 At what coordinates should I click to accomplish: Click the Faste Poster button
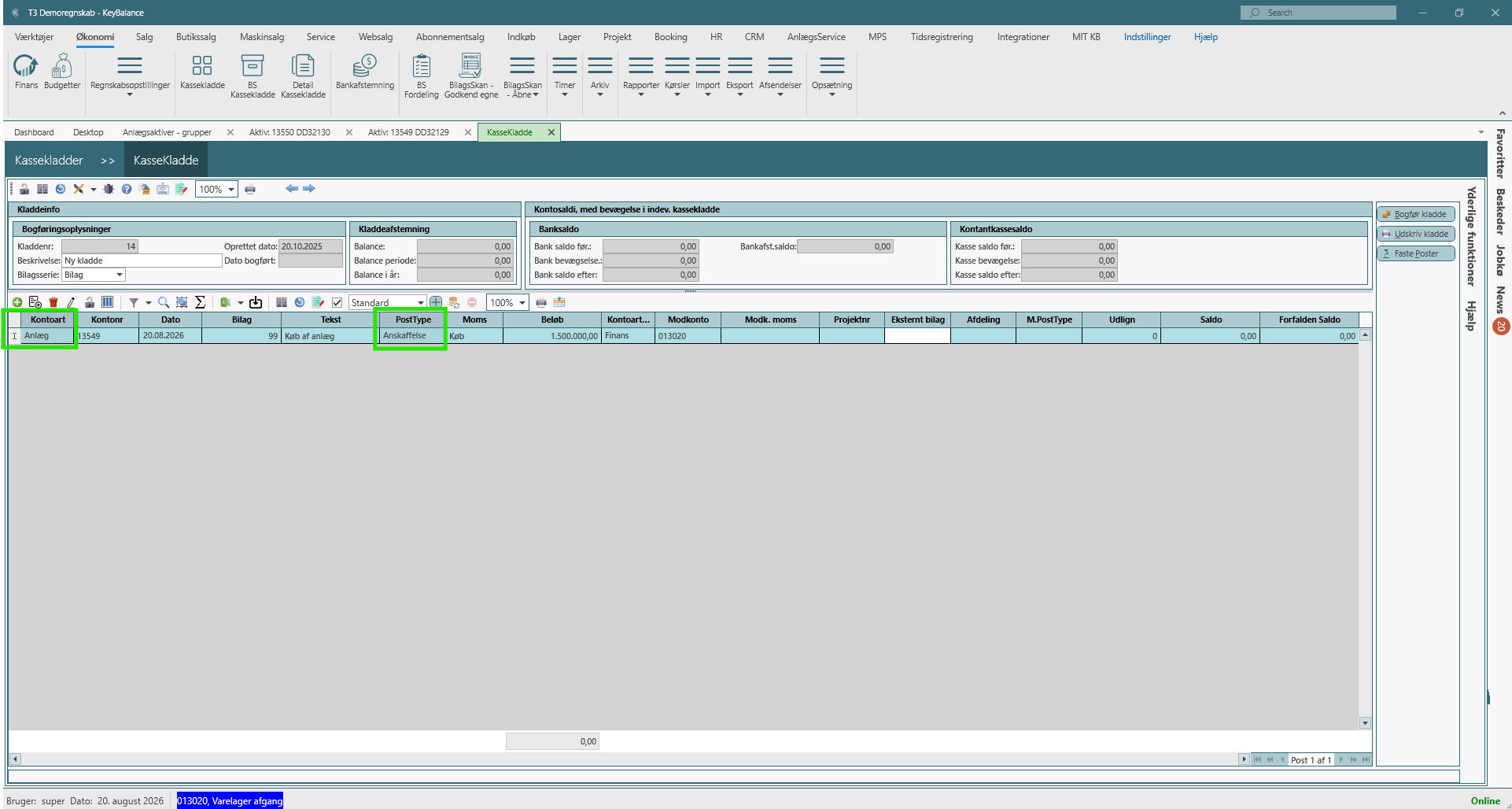point(1415,253)
